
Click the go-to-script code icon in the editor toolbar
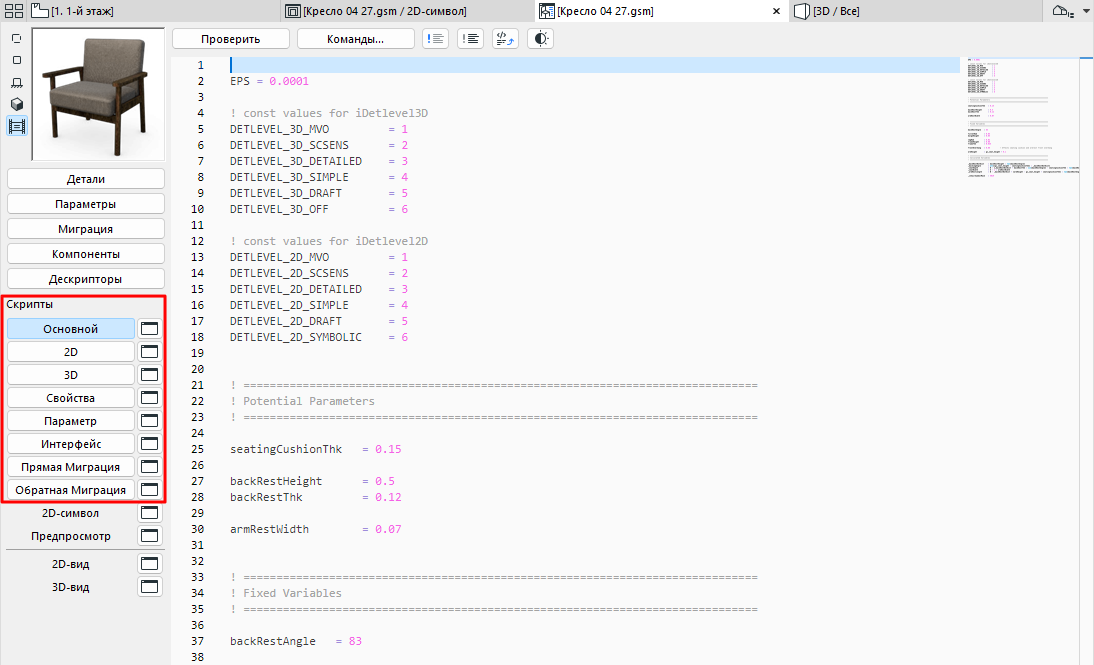(x=504, y=38)
